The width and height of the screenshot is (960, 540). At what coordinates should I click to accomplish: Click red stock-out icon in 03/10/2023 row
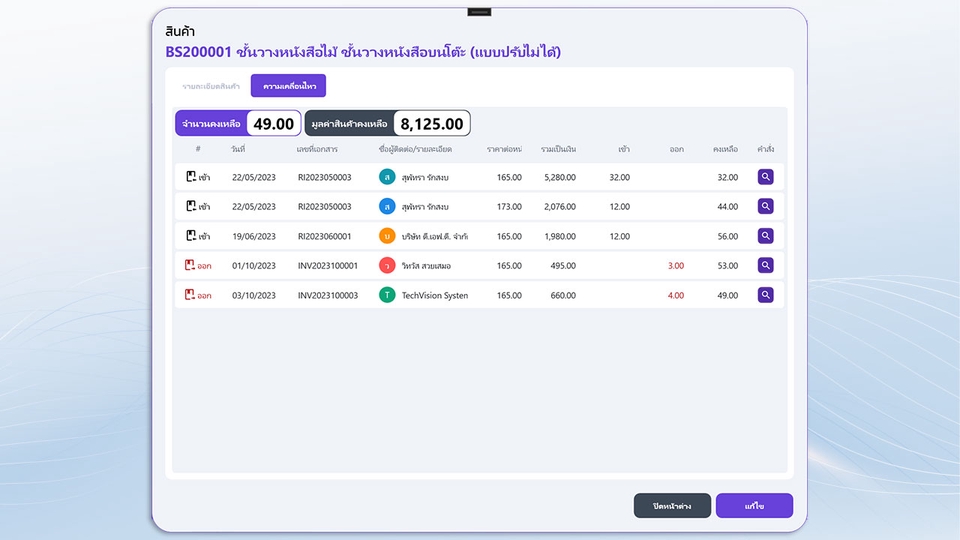pyautogui.click(x=190, y=294)
